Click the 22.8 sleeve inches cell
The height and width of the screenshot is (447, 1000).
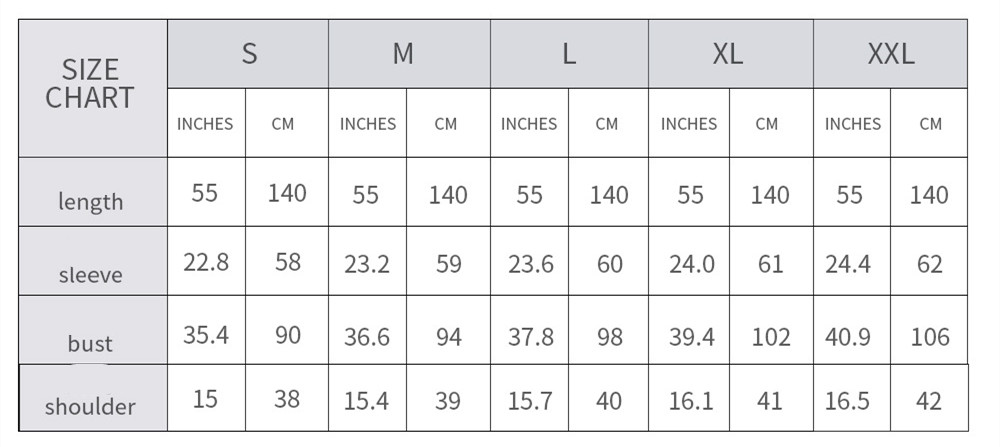207,261
